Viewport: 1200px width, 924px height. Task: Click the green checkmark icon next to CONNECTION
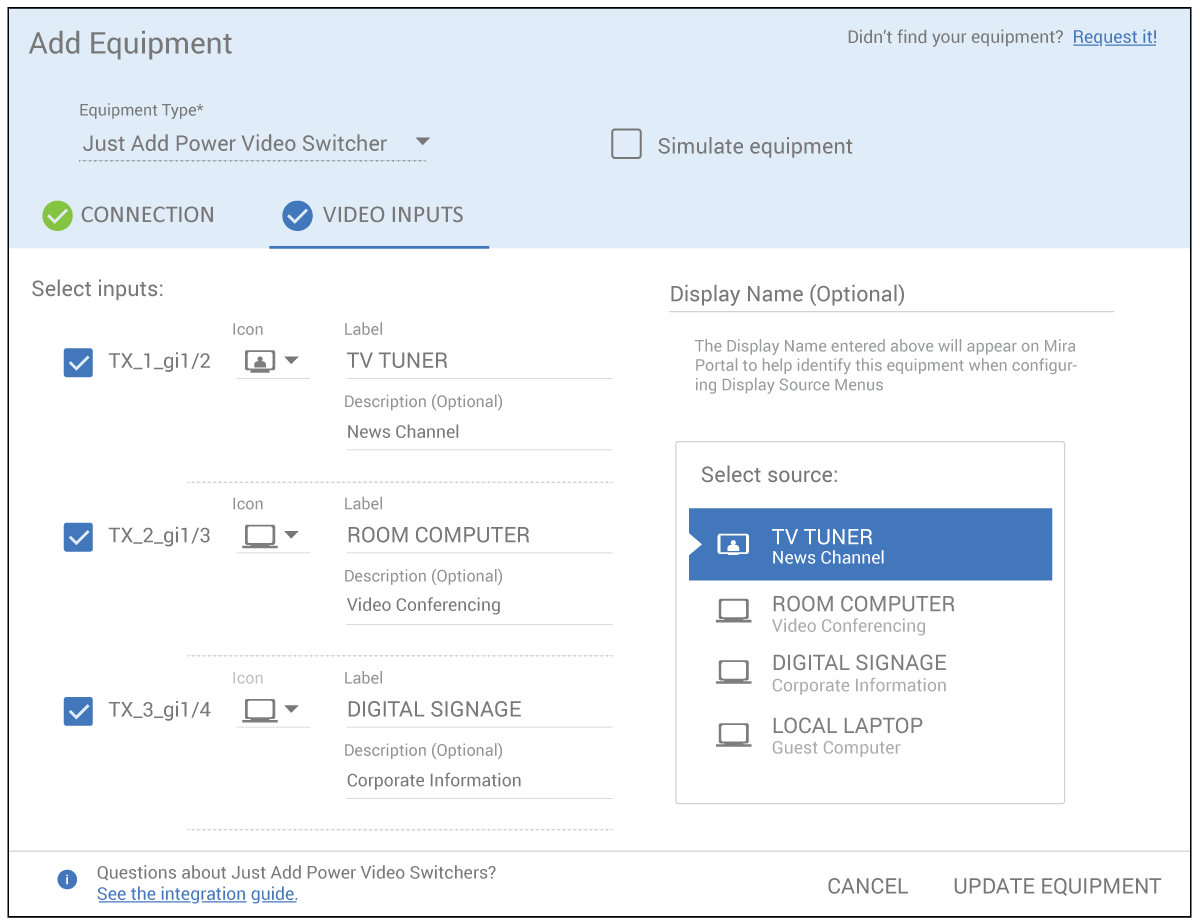57,215
